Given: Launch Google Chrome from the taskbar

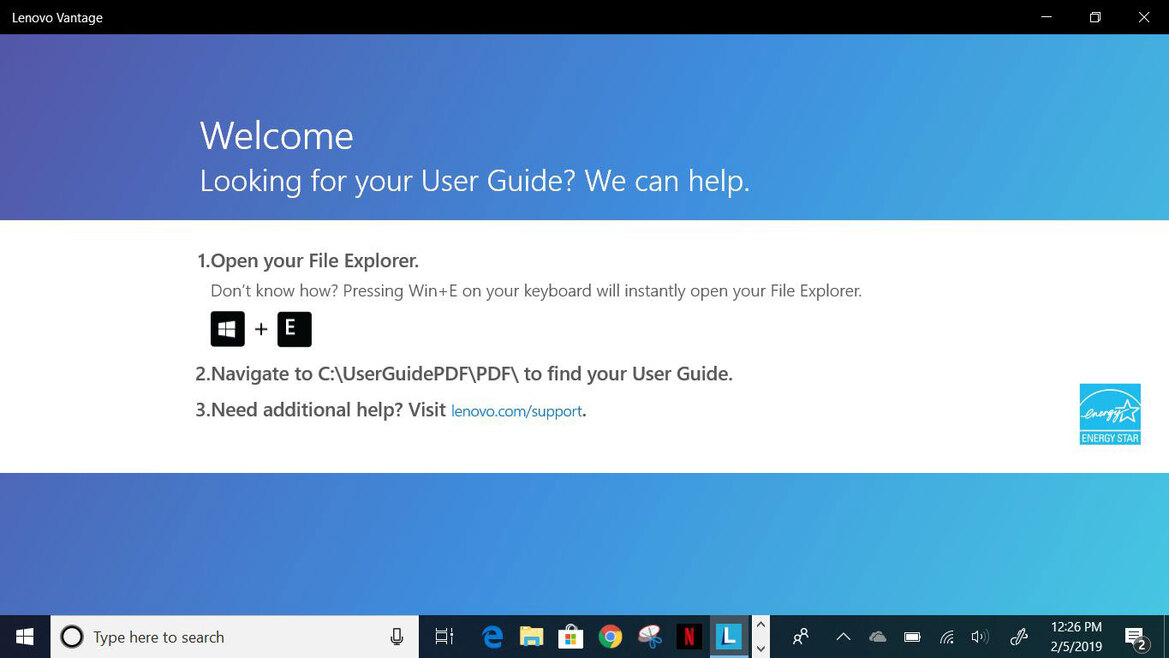Looking at the screenshot, I should (610, 636).
